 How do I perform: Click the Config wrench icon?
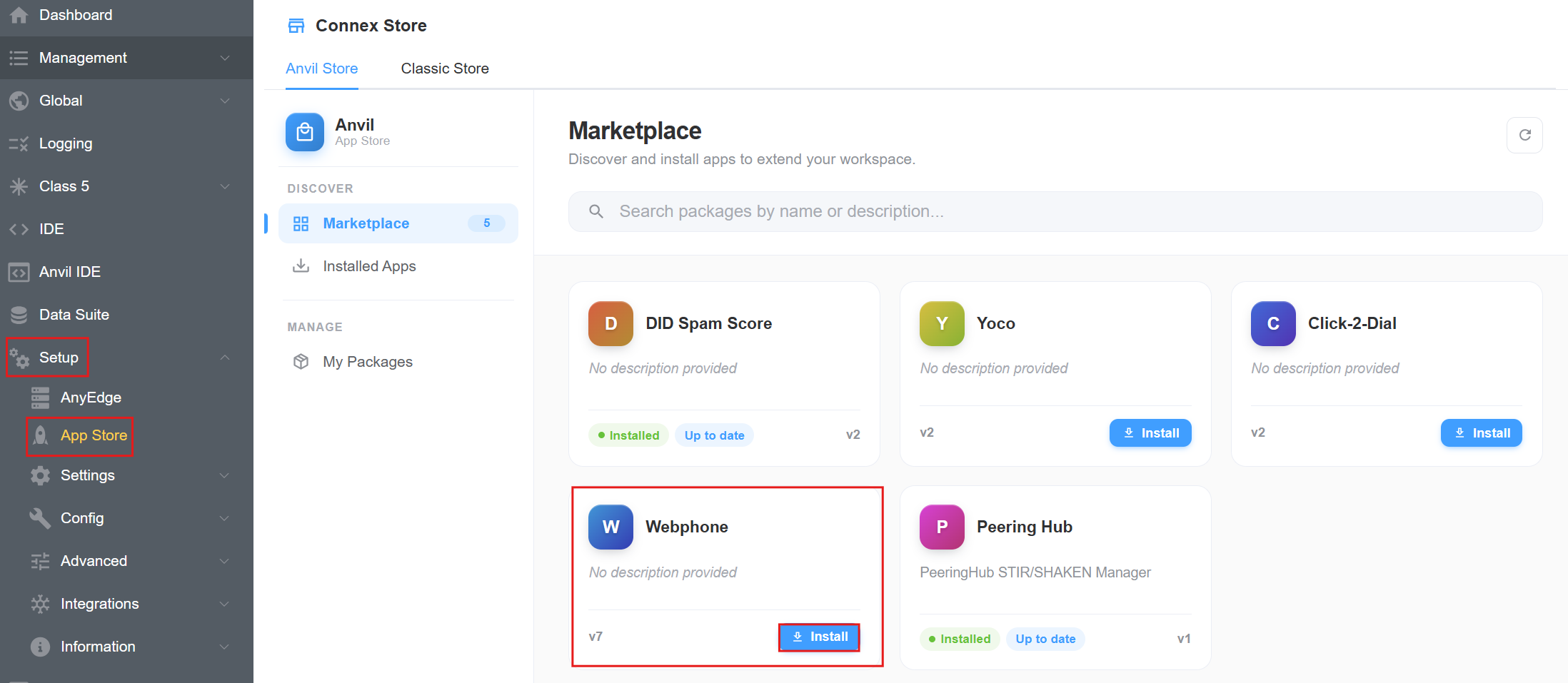point(41,518)
